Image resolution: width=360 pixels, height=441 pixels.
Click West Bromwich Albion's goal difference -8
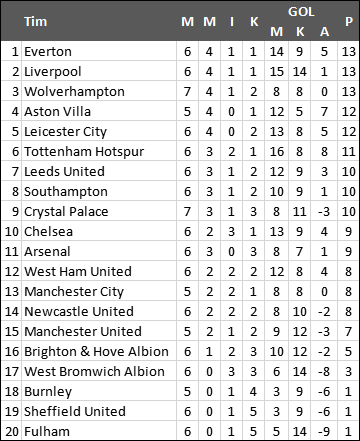click(324, 372)
